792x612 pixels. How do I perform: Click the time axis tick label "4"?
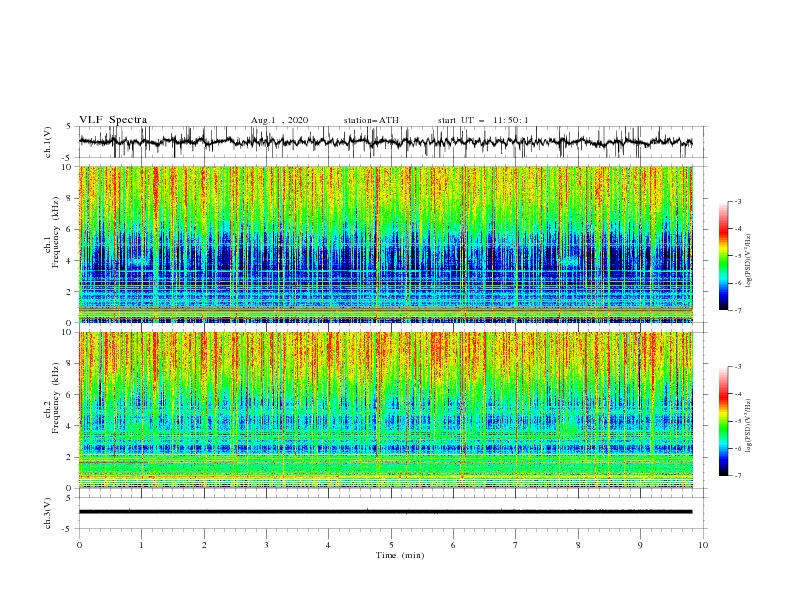(x=328, y=545)
